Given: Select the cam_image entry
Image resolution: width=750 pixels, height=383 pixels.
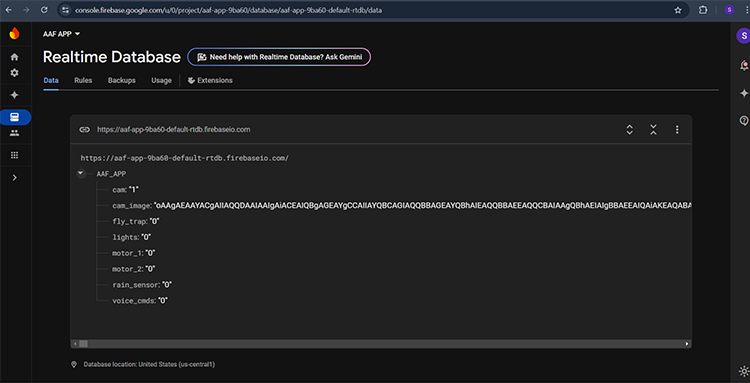Looking at the screenshot, I should click(x=402, y=206).
